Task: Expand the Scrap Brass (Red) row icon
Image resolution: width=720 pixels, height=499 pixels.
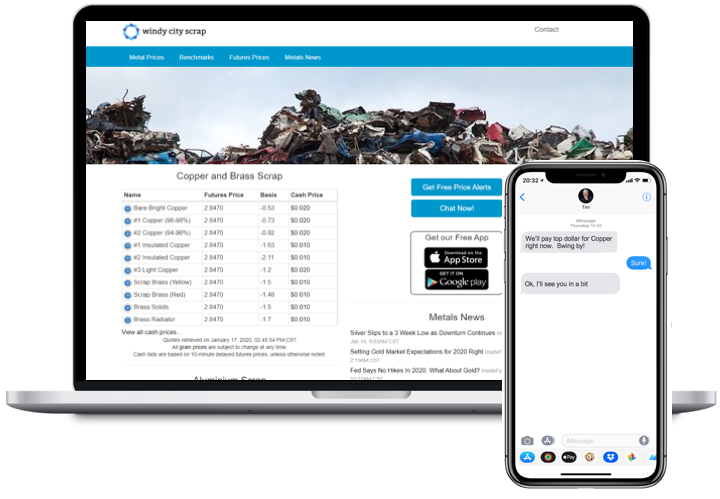Action: pyautogui.click(x=128, y=295)
